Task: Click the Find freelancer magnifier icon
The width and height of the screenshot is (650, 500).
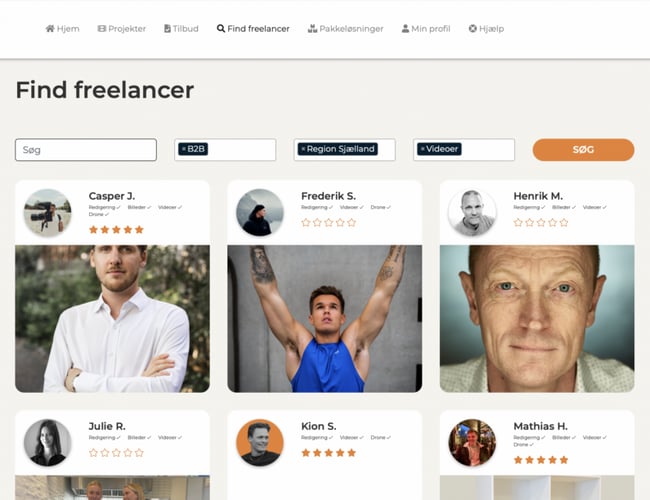Action: pos(221,29)
